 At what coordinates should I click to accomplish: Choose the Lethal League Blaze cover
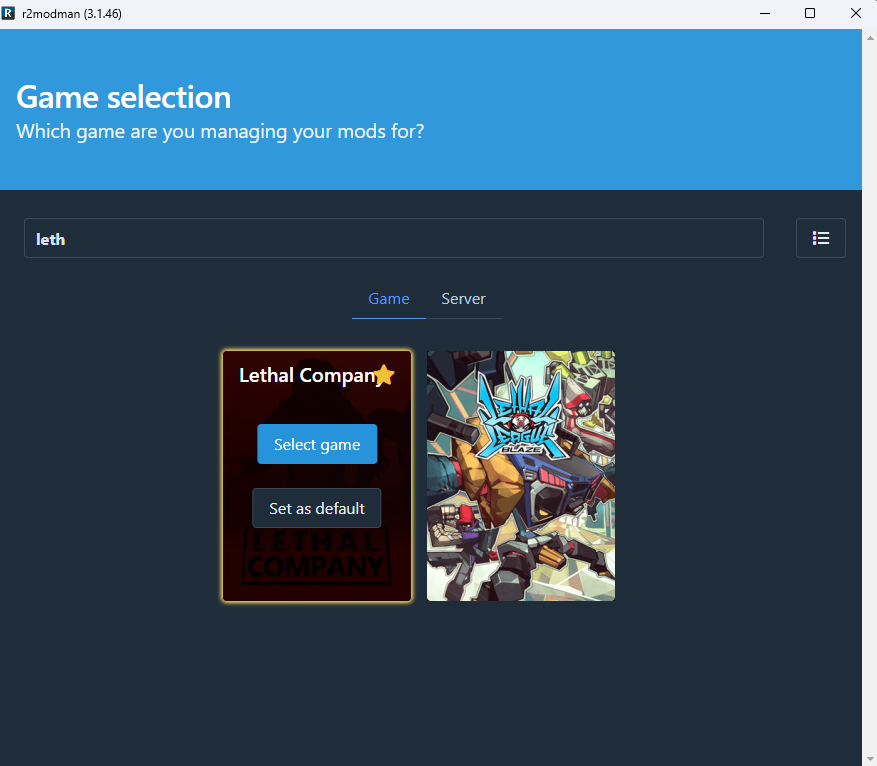pyautogui.click(x=521, y=476)
